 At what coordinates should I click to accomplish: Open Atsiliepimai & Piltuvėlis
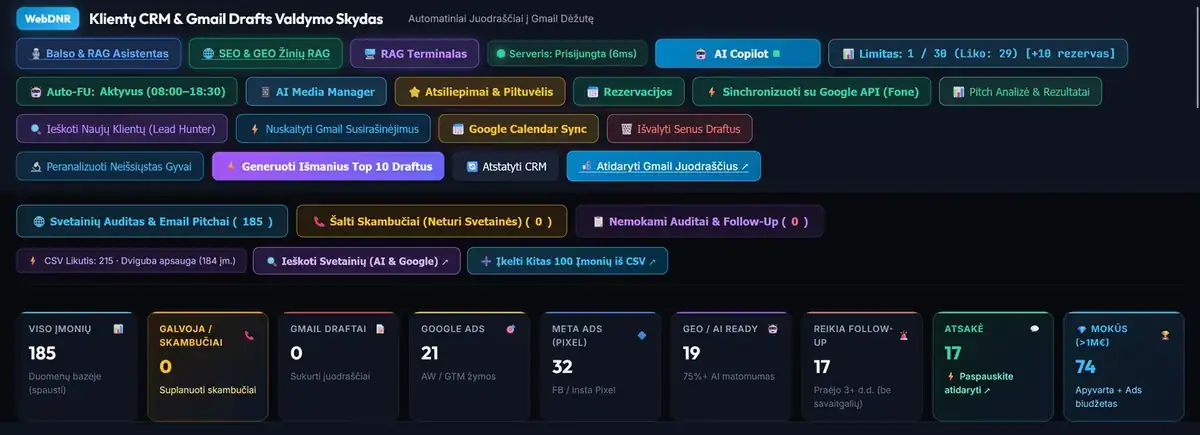coord(480,92)
